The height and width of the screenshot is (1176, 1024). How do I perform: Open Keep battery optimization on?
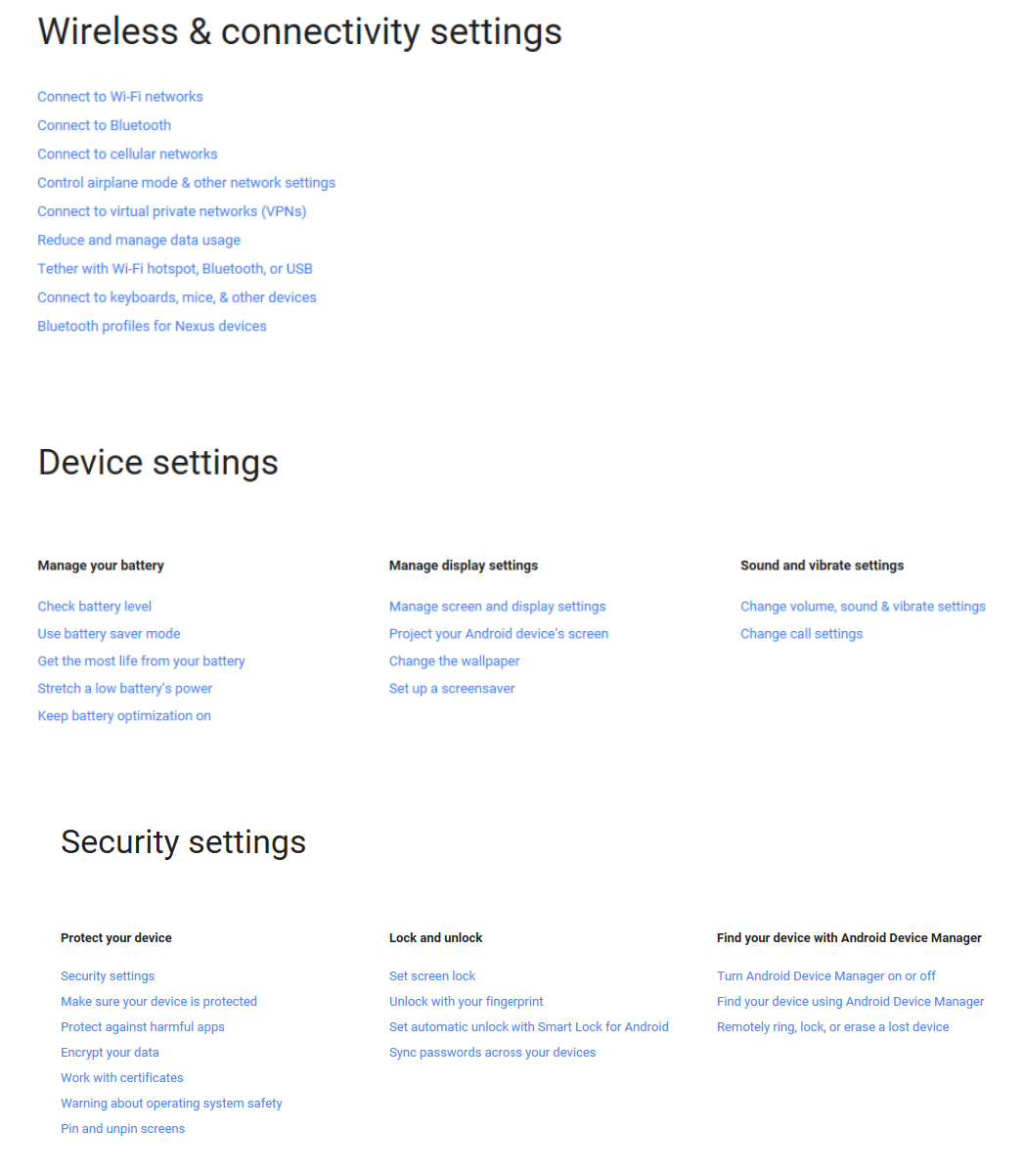point(124,716)
